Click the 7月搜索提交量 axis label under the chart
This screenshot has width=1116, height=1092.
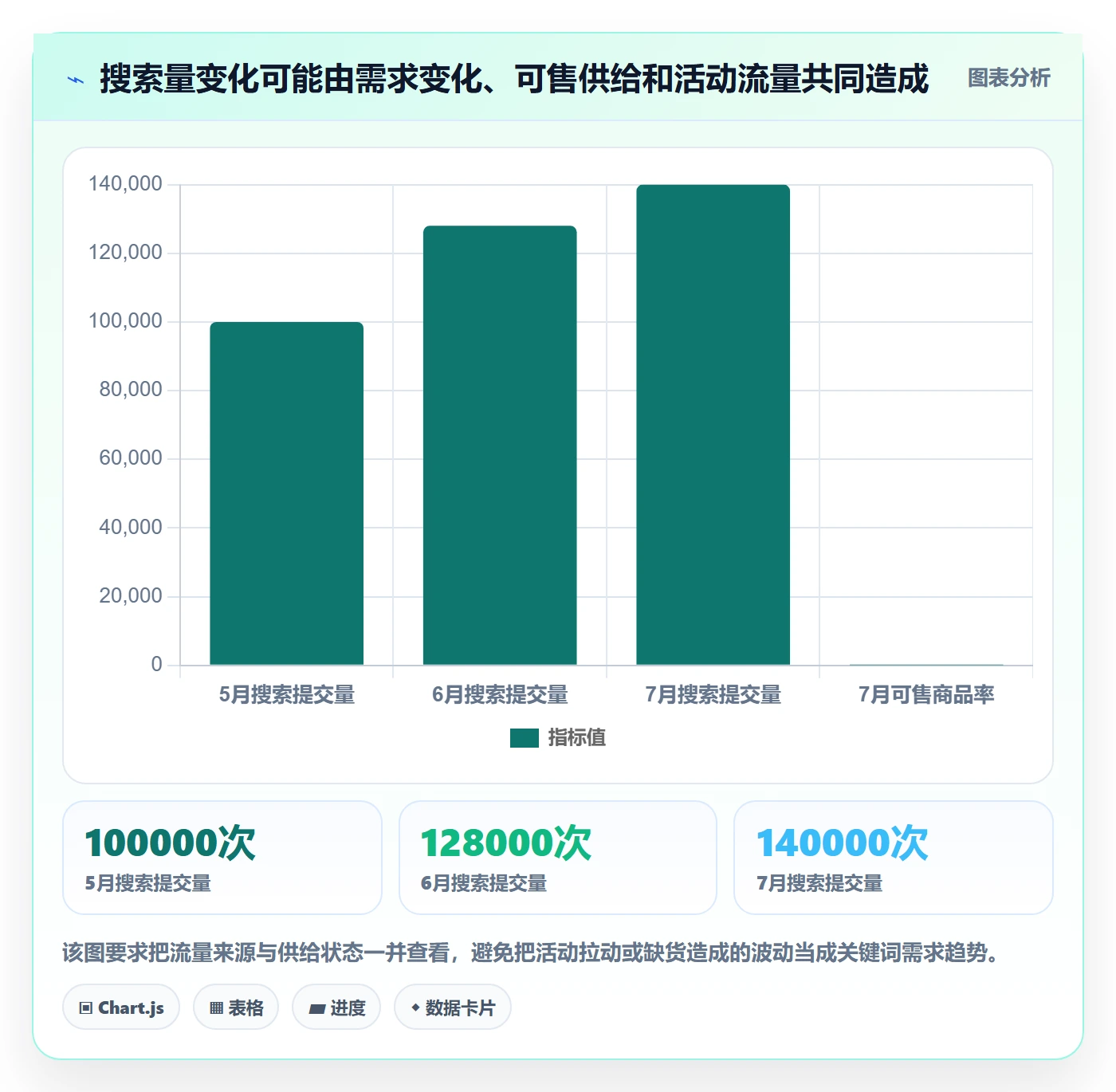tap(713, 695)
